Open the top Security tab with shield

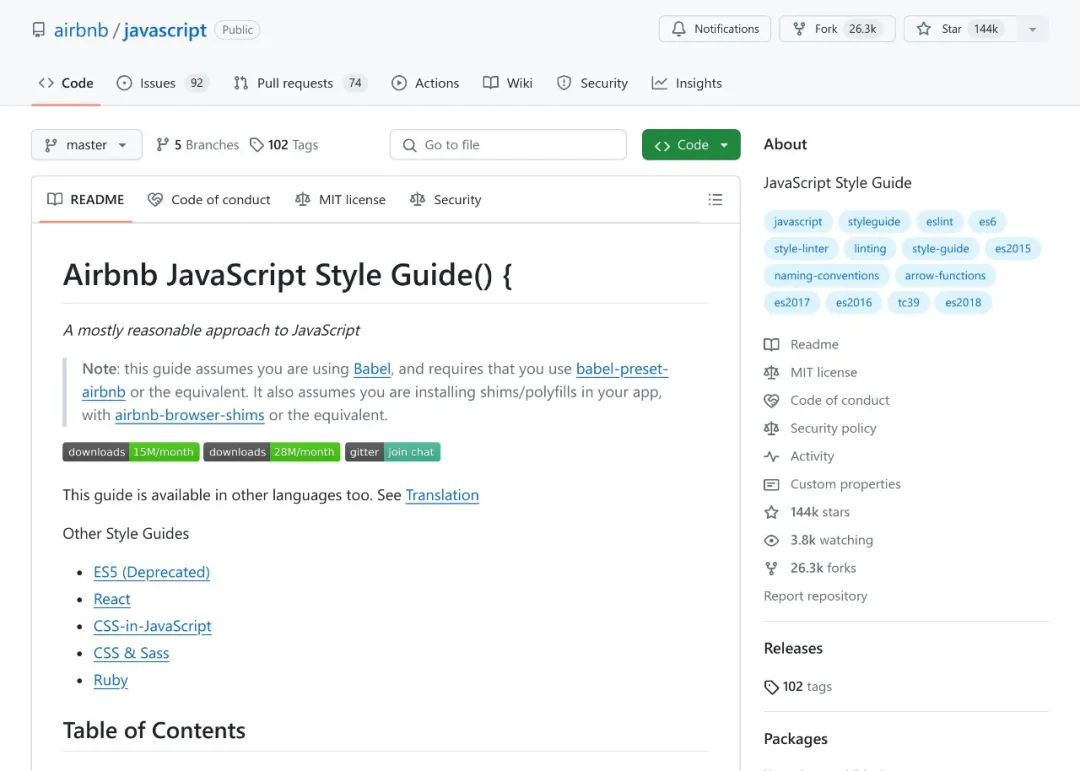592,83
